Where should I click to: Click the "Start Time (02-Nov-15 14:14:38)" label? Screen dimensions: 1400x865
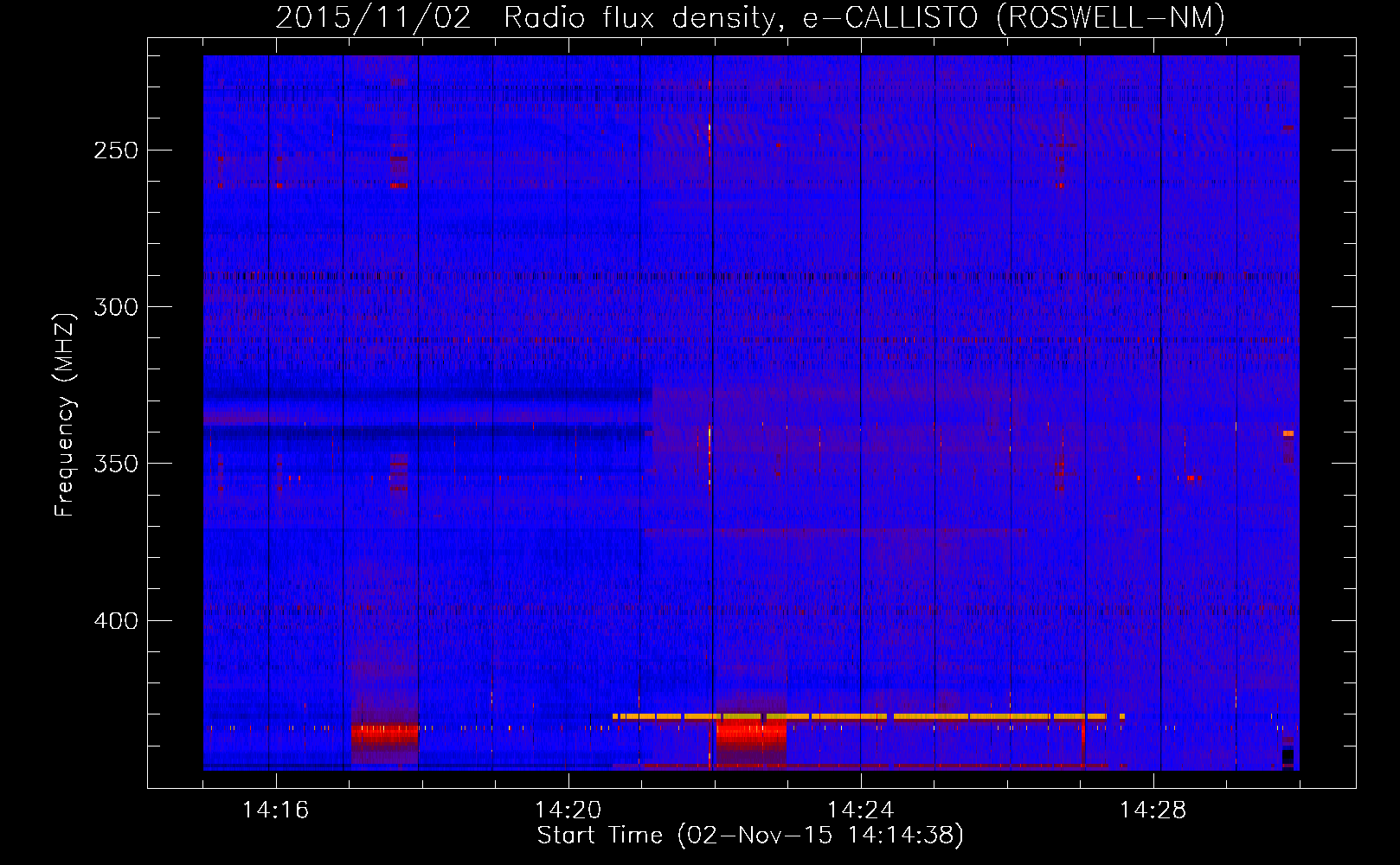click(x=750, y=836)
